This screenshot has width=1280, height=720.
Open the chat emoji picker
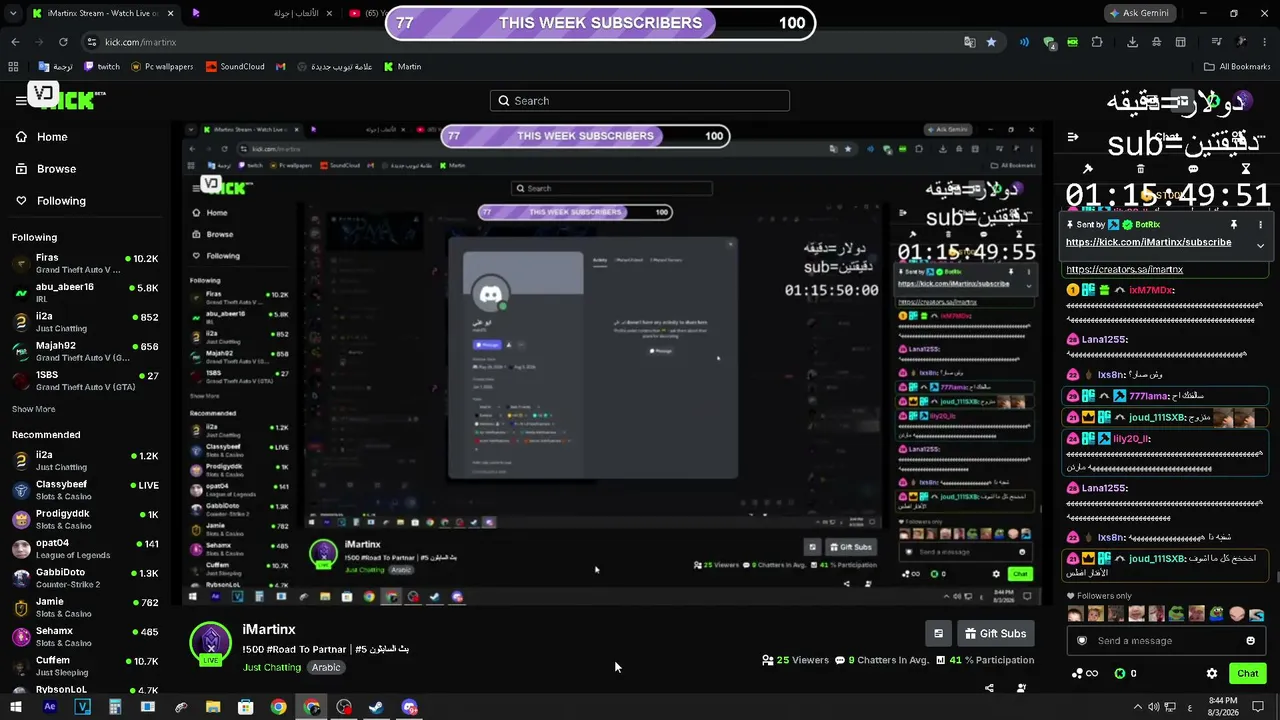(x=1250, y=641)
